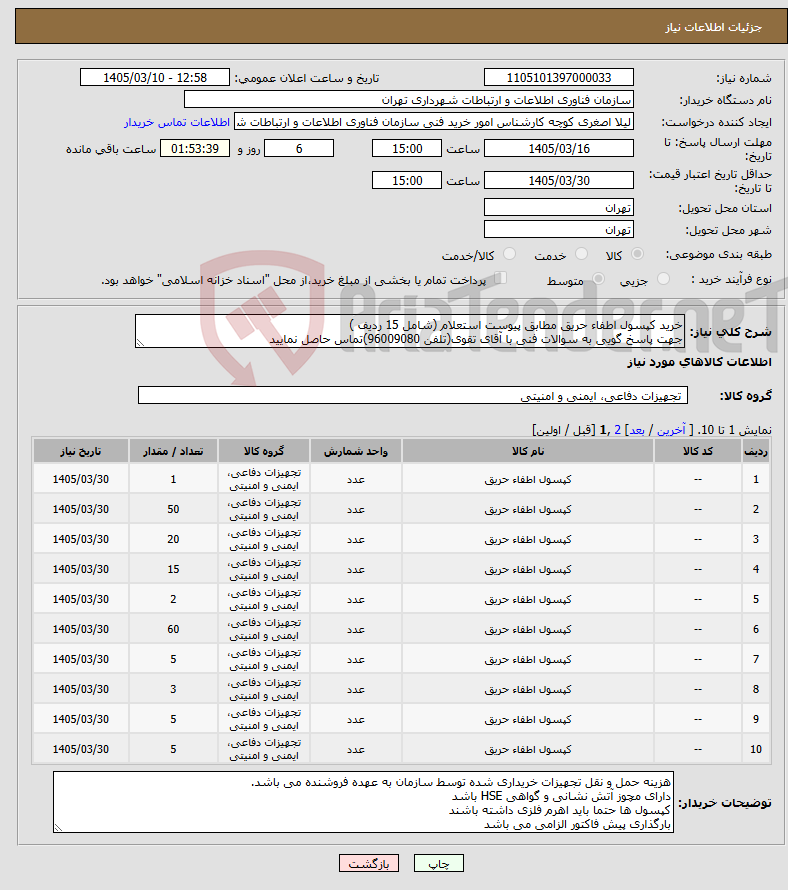The width and height of the screenshot is (788, 890).
Task: Select the متوسط purchase type radio
Action: pos(598,279)
